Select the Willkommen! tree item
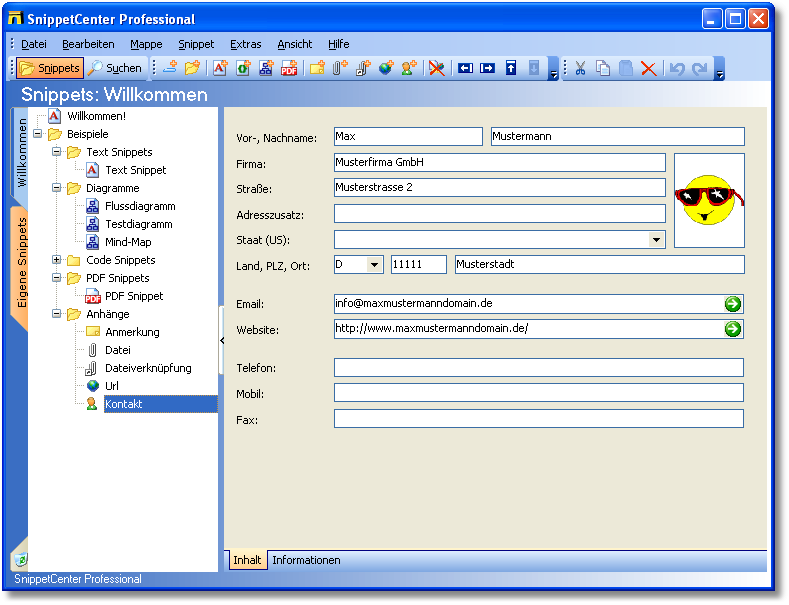Viewport: 789px width, 605px height. click(96, 116)
